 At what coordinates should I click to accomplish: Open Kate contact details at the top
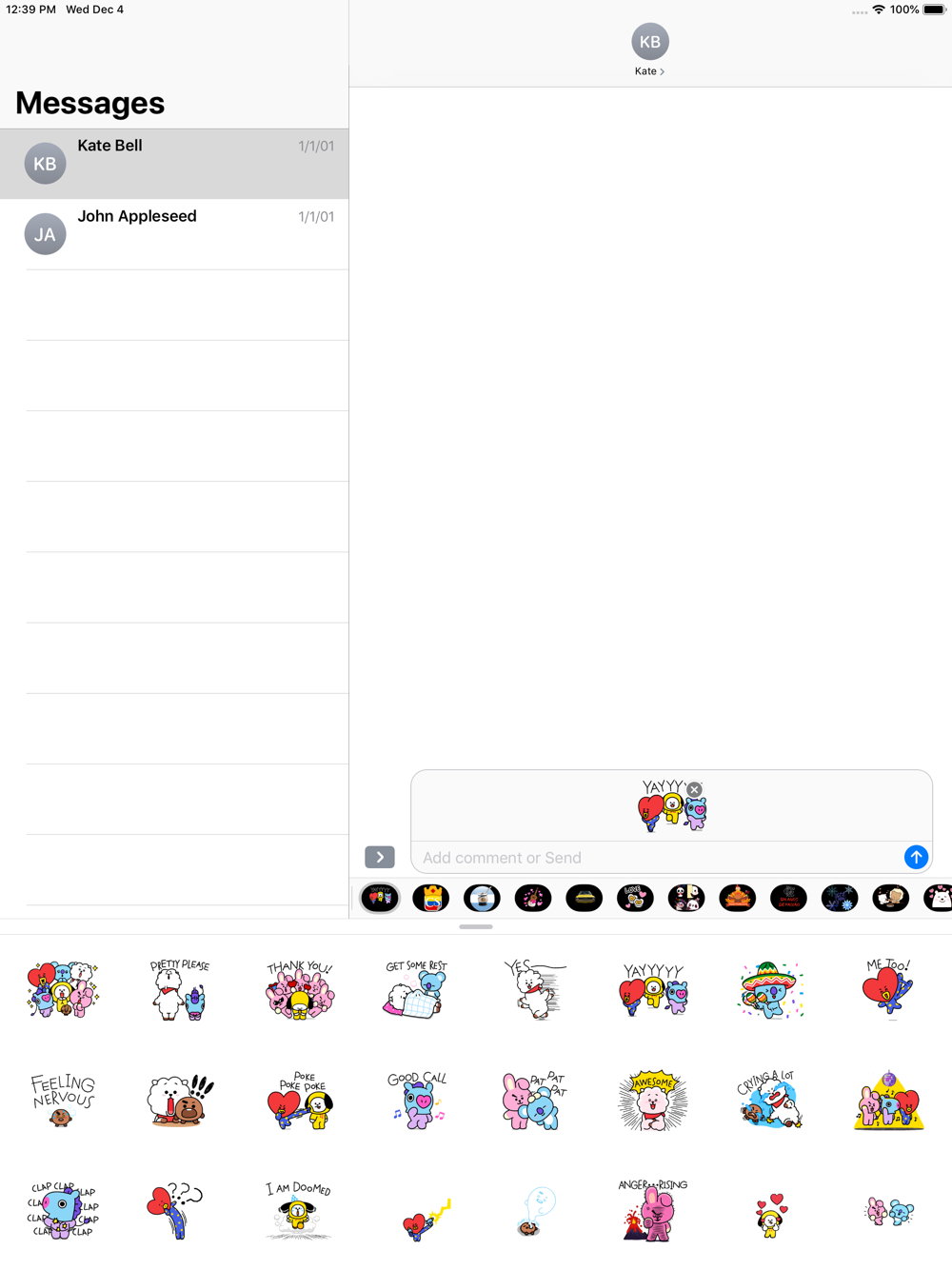click(x=650, y=50)
